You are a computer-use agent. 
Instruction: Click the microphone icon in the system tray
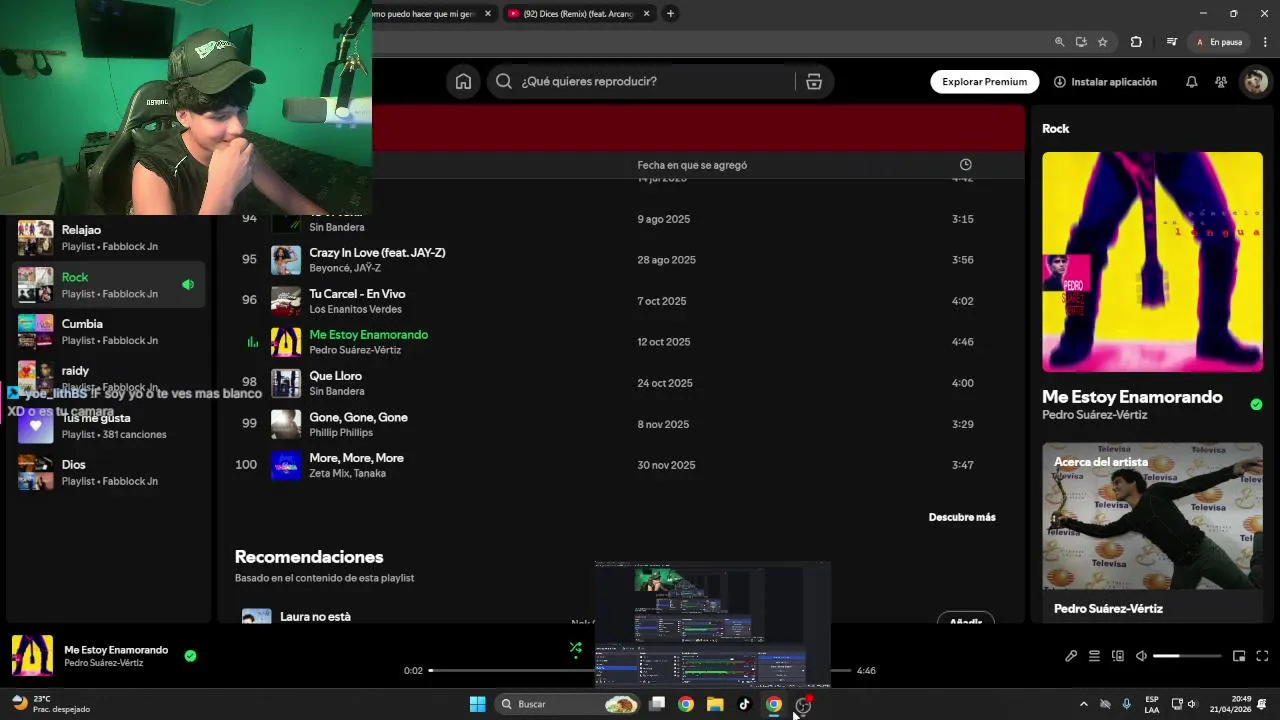pyautogui.click(x=1127, y=704)
